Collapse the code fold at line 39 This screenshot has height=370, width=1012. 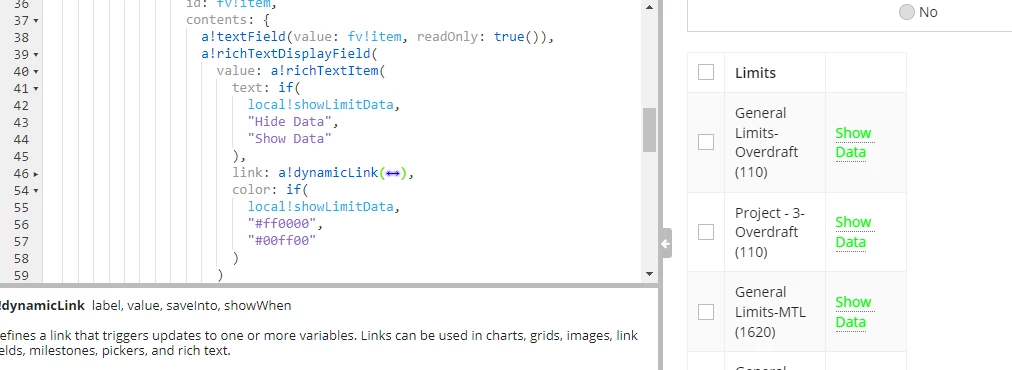click(35, 55)
